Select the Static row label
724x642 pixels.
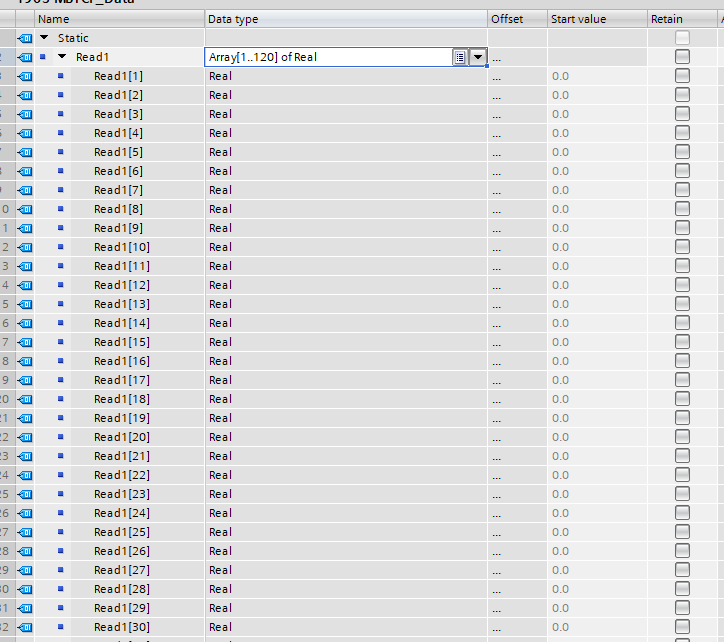coord(73,38)
